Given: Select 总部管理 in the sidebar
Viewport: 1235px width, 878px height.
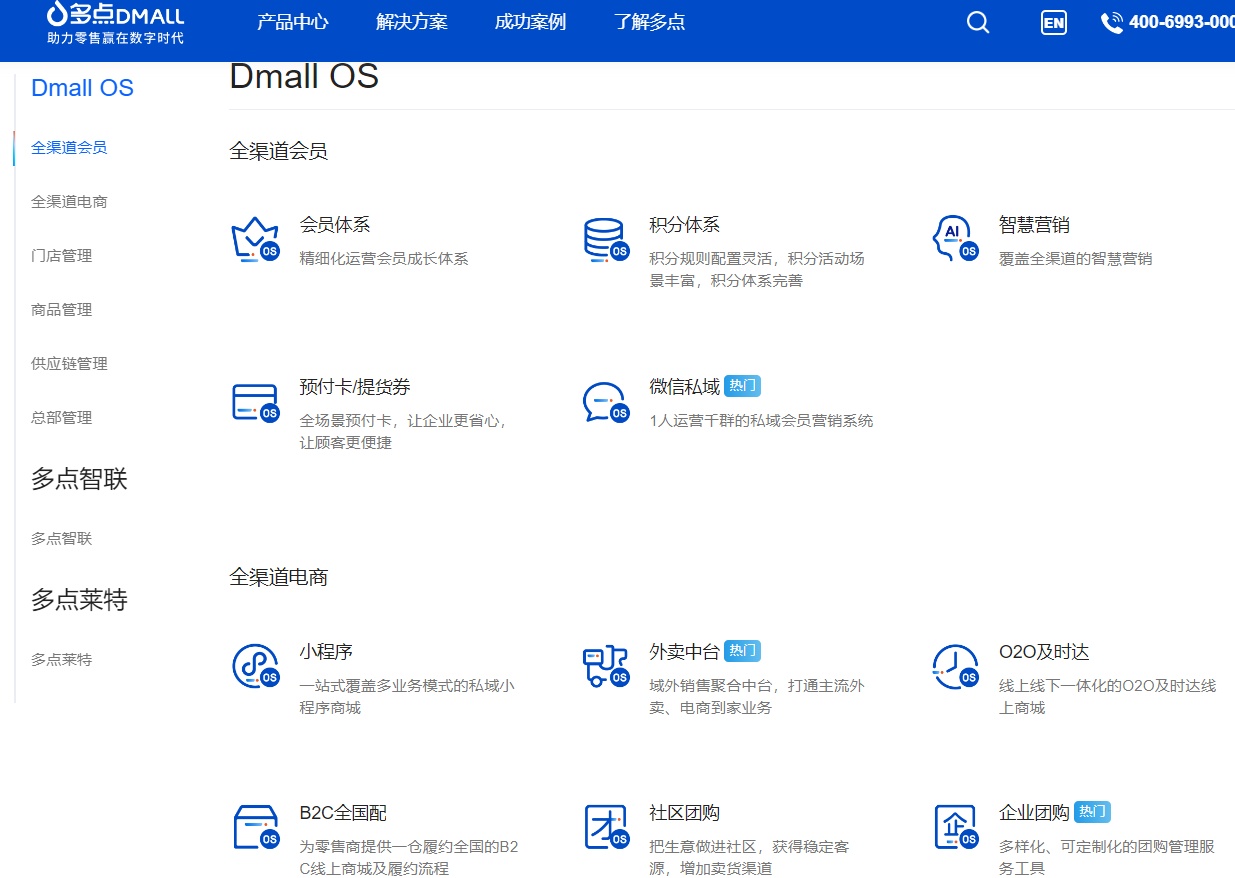Looking at the screenshot, I should click(x=61, y=417).
